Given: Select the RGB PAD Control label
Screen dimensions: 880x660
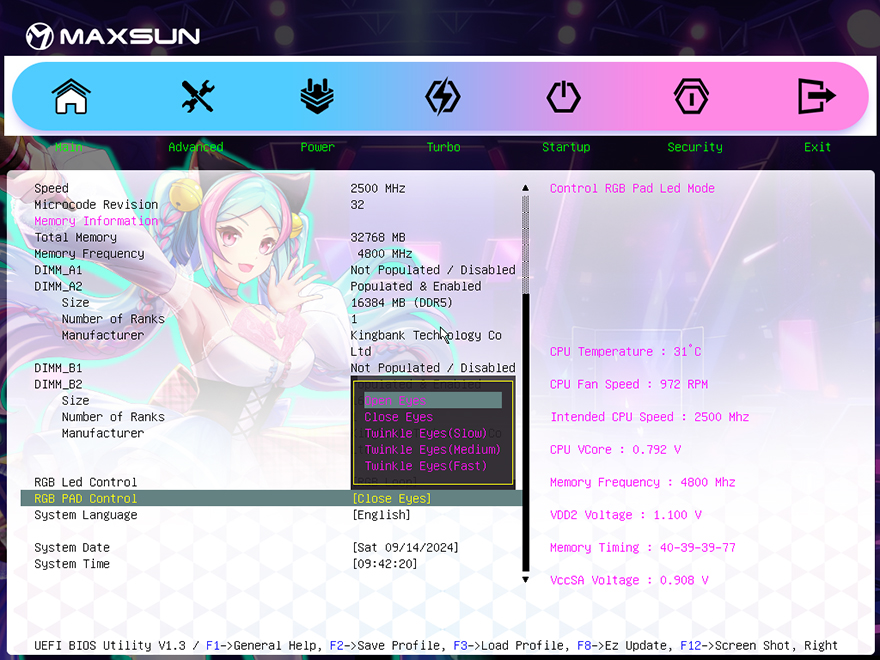Looking at the screenshot, I should point(85,498).
